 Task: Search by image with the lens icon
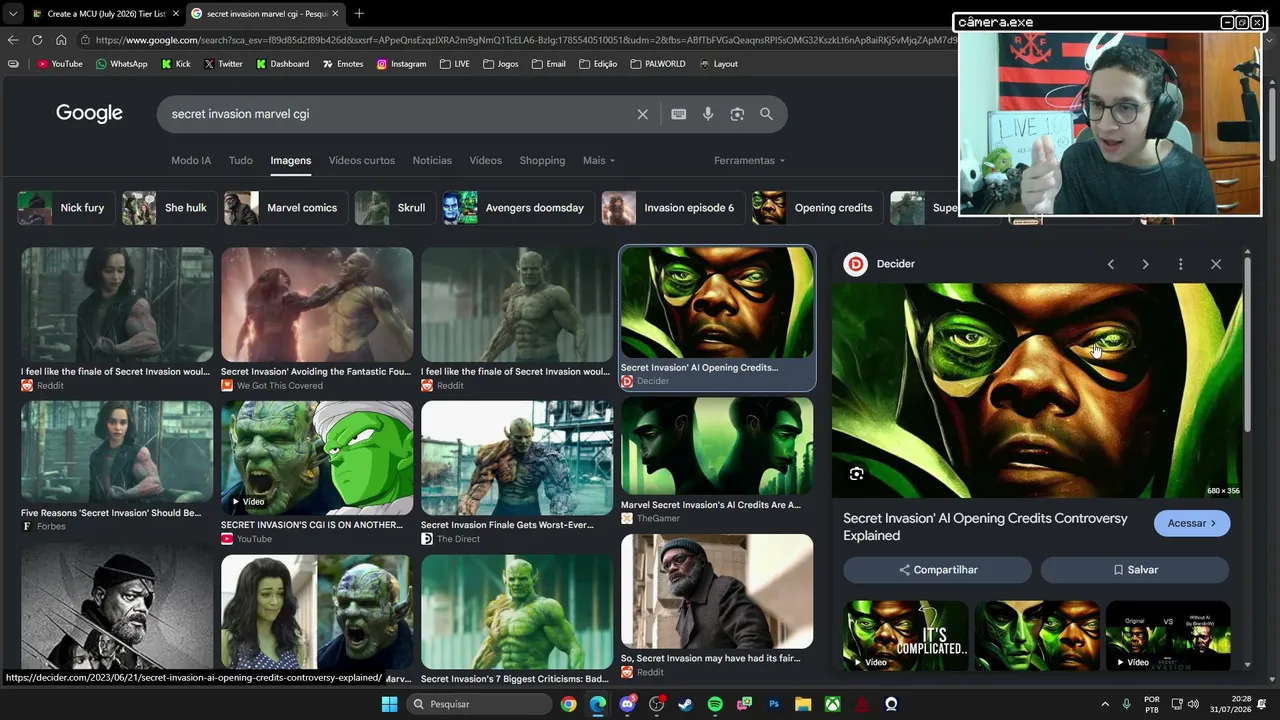pos(737,114)
